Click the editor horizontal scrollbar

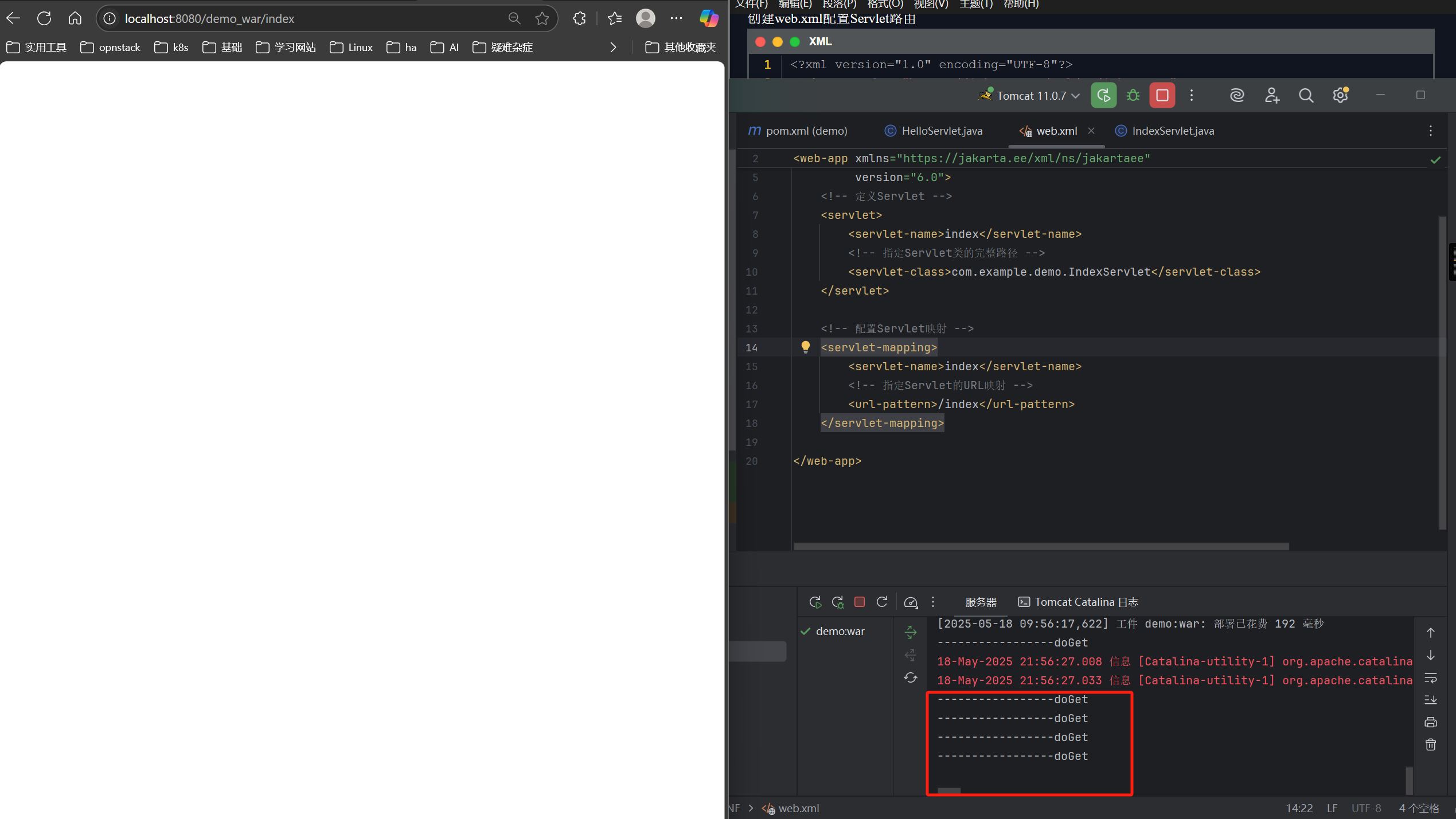1041,547
